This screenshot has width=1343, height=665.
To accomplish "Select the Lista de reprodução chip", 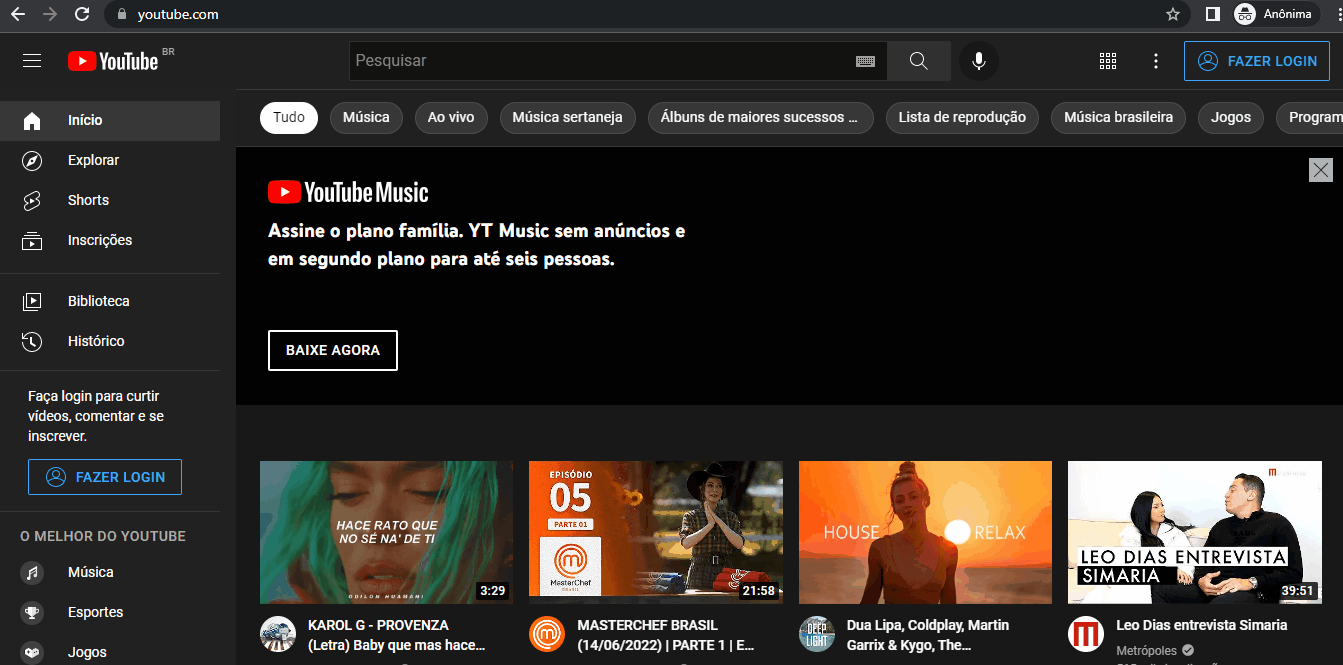I will [962, 117].
